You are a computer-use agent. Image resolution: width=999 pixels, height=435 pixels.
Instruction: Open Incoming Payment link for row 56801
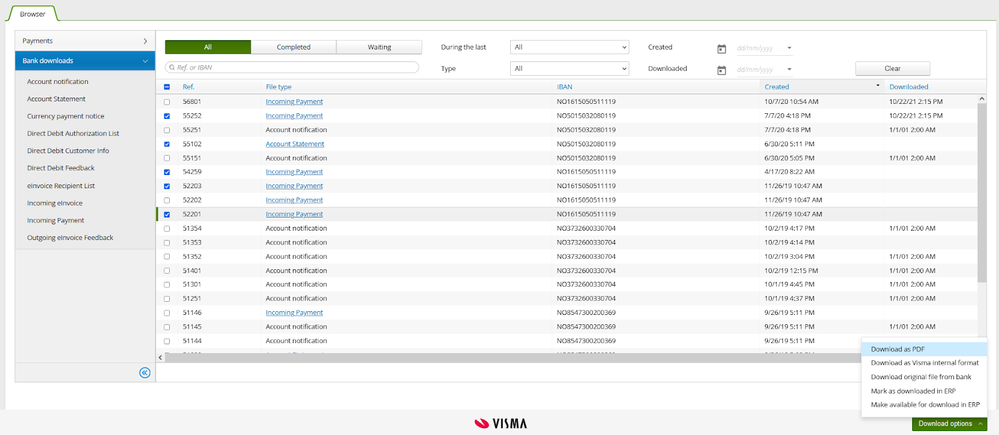pyautogui.click(x=294, y=102)
